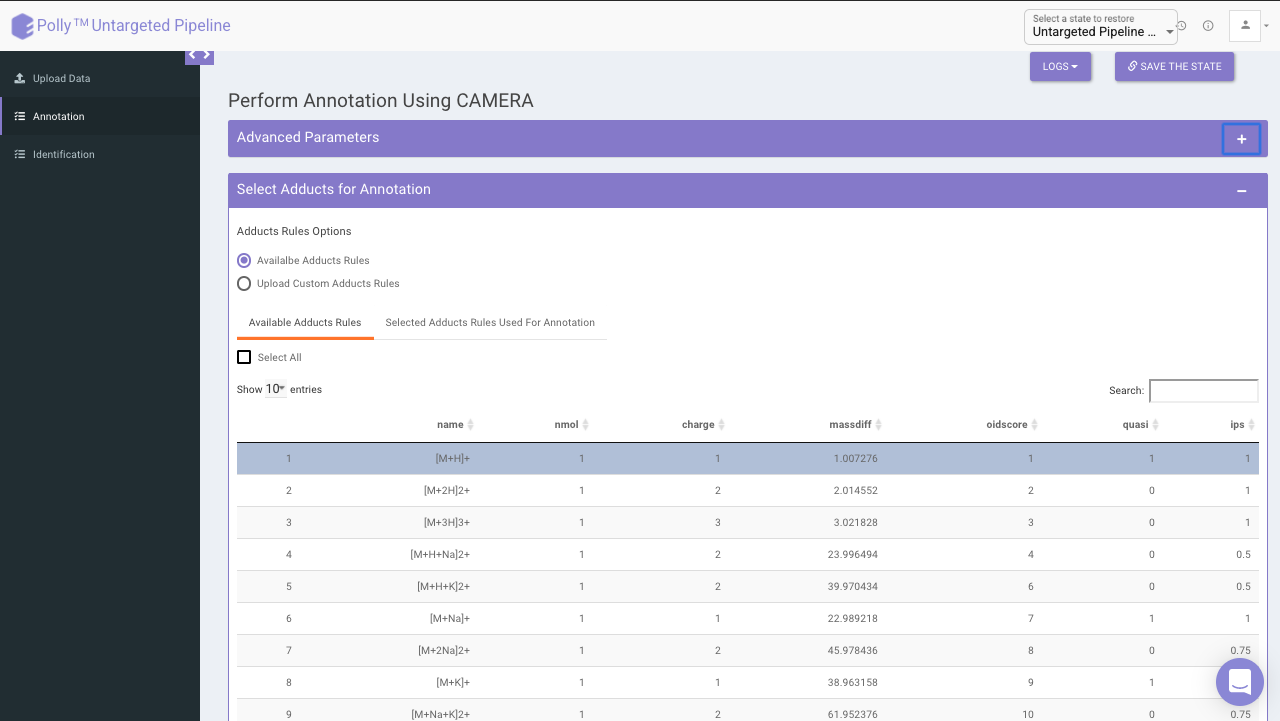Click massdiff value 1.007276
Image resolution: width=1280 pixels, height=721 pixels.
coord(855,459)
